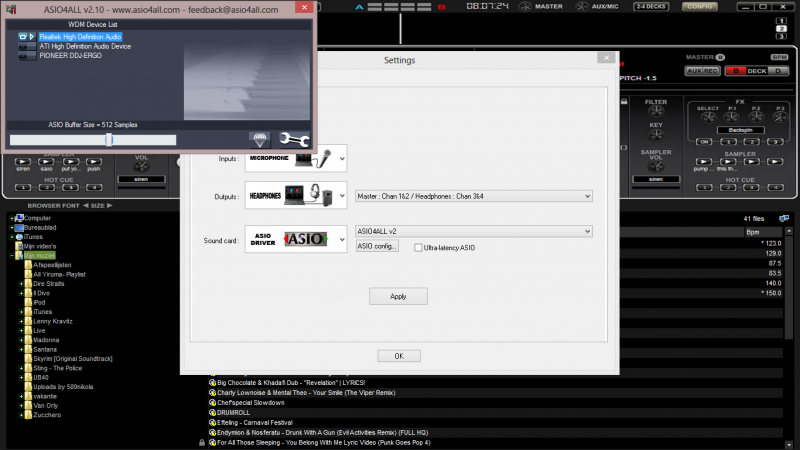Close the Settings dialog
This screenshot has width=800, height=450.
point(606,58)
